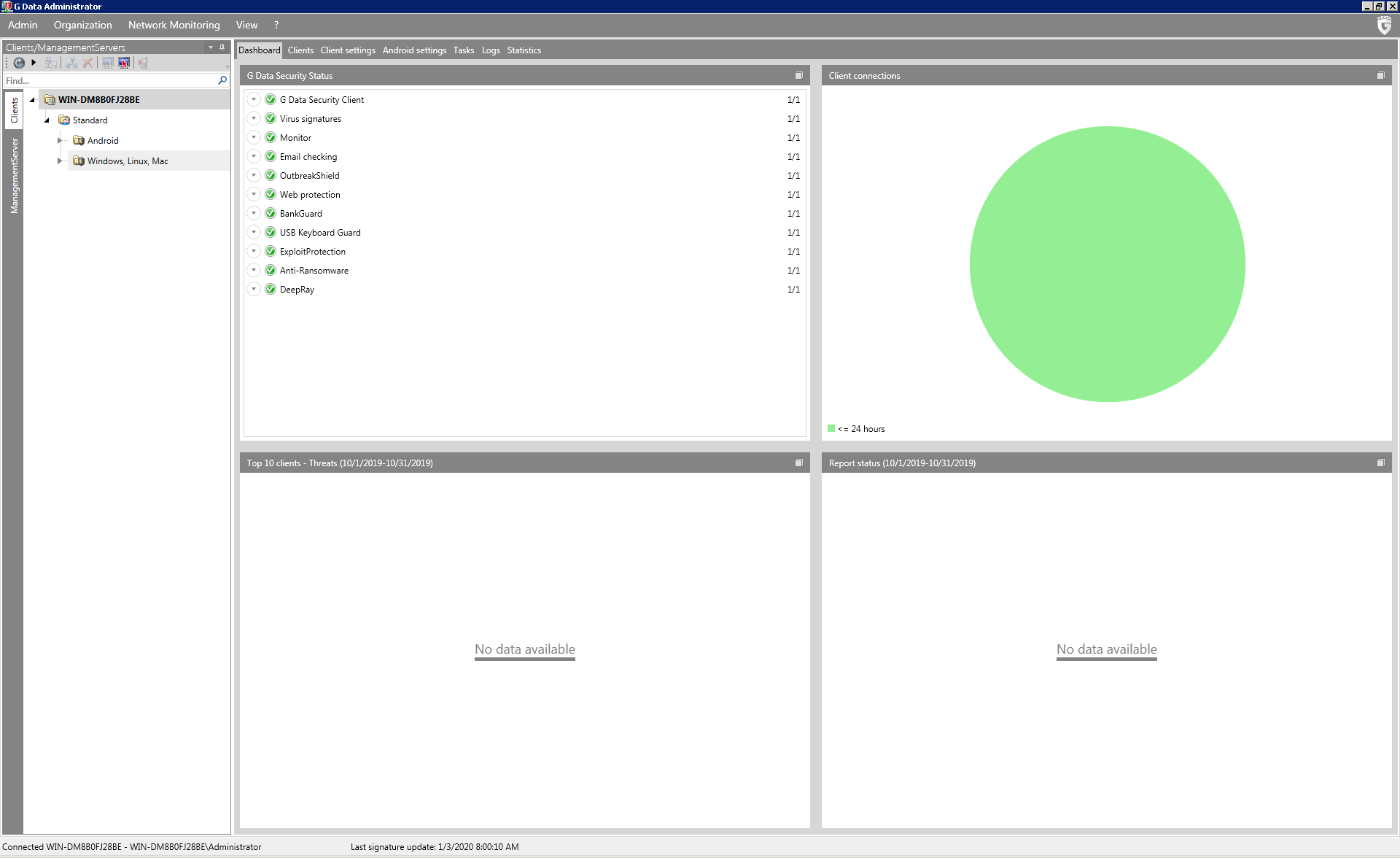The width and height of the screenshot is (1400, 858).
Task: Click the search magnifier in the Find box
Action: (222, 80)
